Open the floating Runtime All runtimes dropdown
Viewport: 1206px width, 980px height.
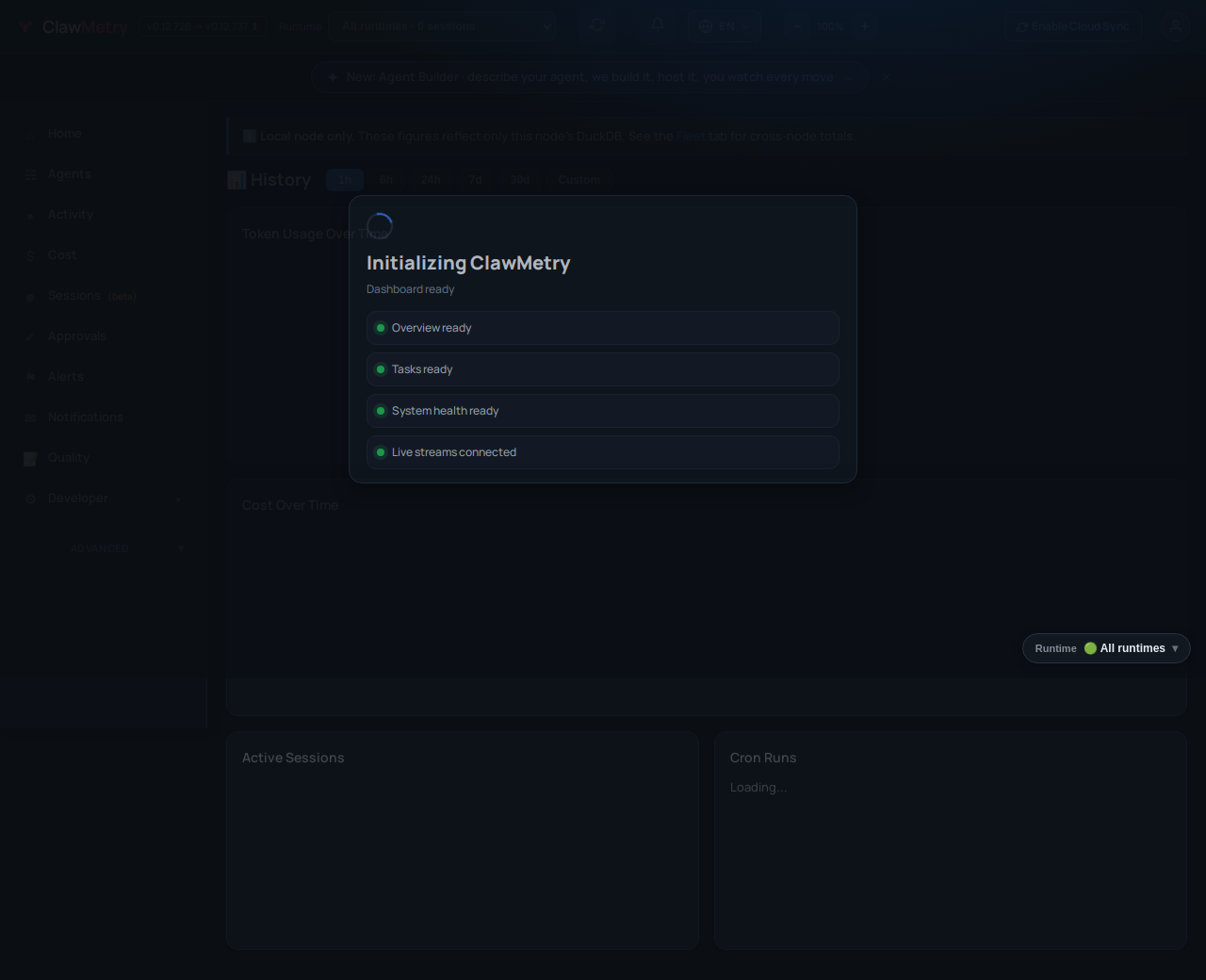1106,648
